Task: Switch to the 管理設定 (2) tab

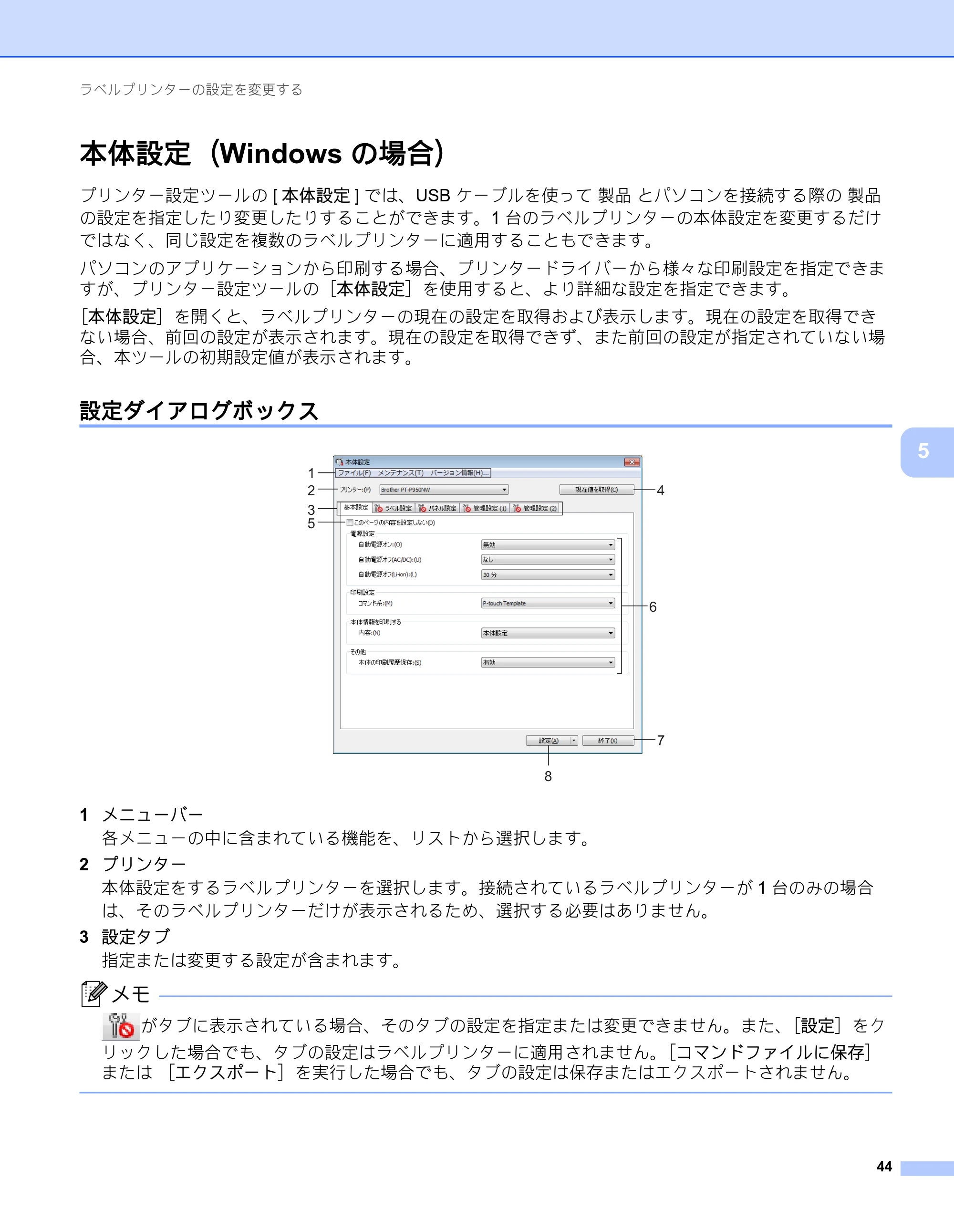Action: pos(535,508)
